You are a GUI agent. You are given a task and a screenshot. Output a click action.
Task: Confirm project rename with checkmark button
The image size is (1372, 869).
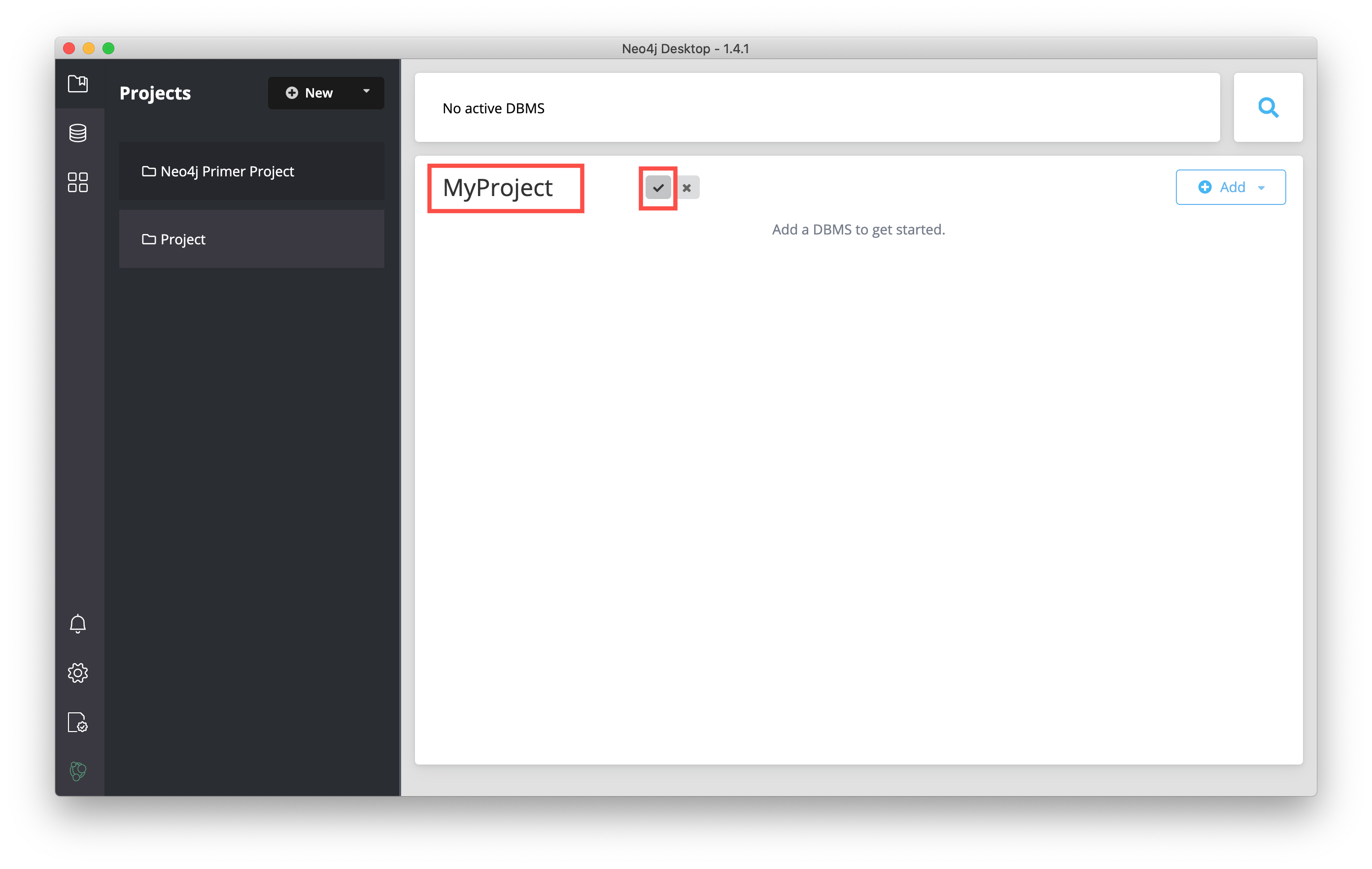[x=658, y=187]
